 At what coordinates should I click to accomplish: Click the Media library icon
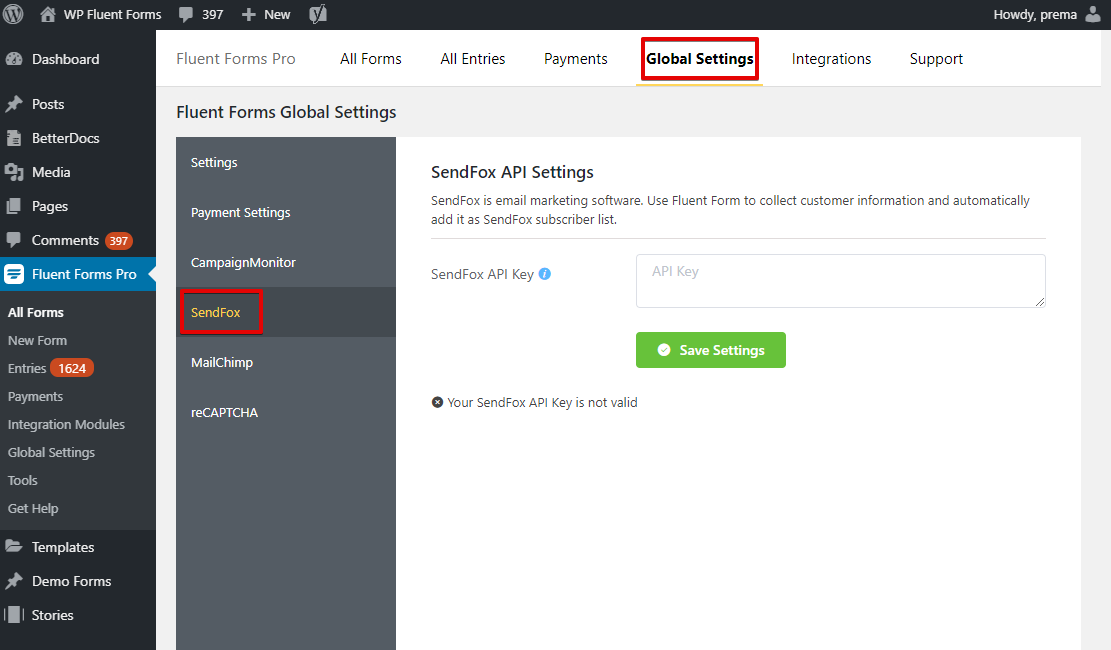point(14,172)
